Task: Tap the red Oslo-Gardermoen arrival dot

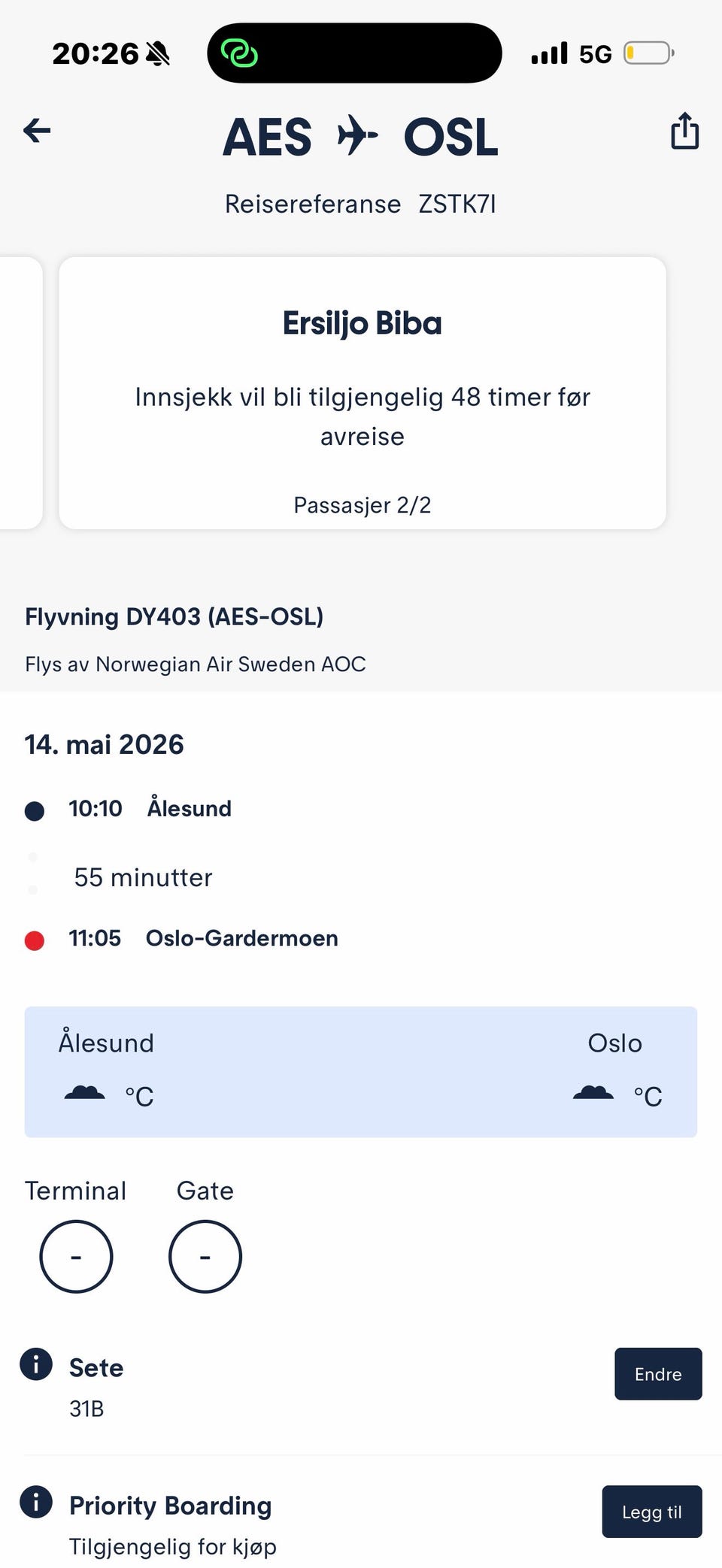Action: tap(35, 940)
